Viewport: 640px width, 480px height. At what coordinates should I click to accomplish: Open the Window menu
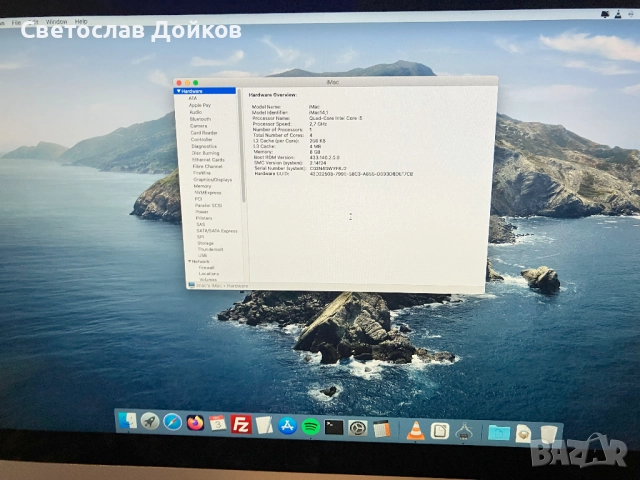pos(56,22)
